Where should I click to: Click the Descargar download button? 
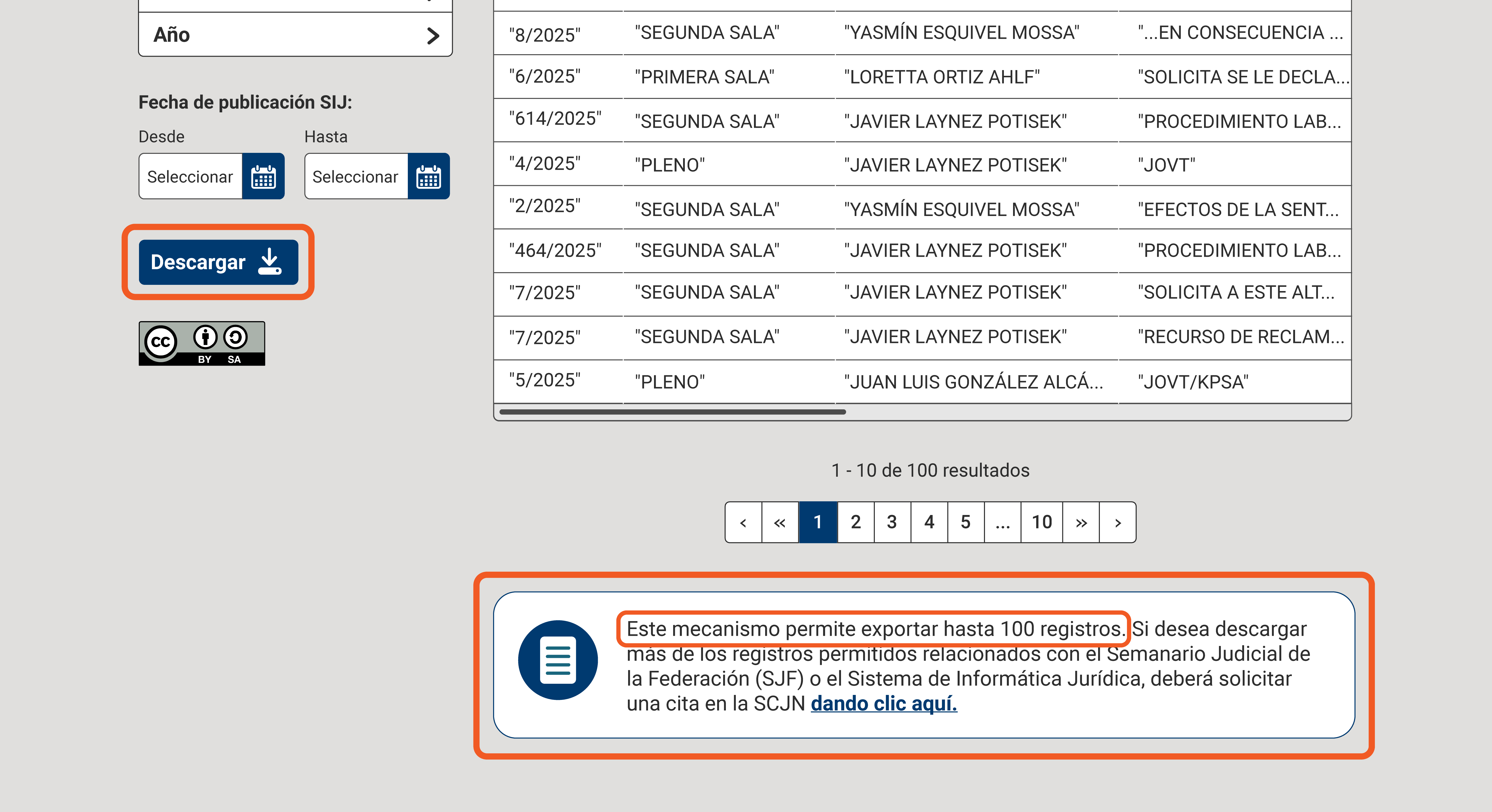tap(218, 262)
